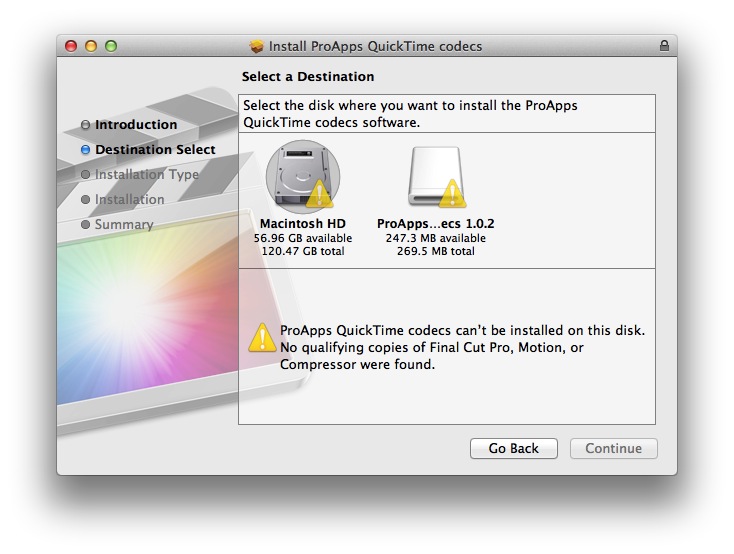Click the Summary step in sidebar
Viewport: 734px width, 554px height.
pyautogui.click(x=117, y=224)
